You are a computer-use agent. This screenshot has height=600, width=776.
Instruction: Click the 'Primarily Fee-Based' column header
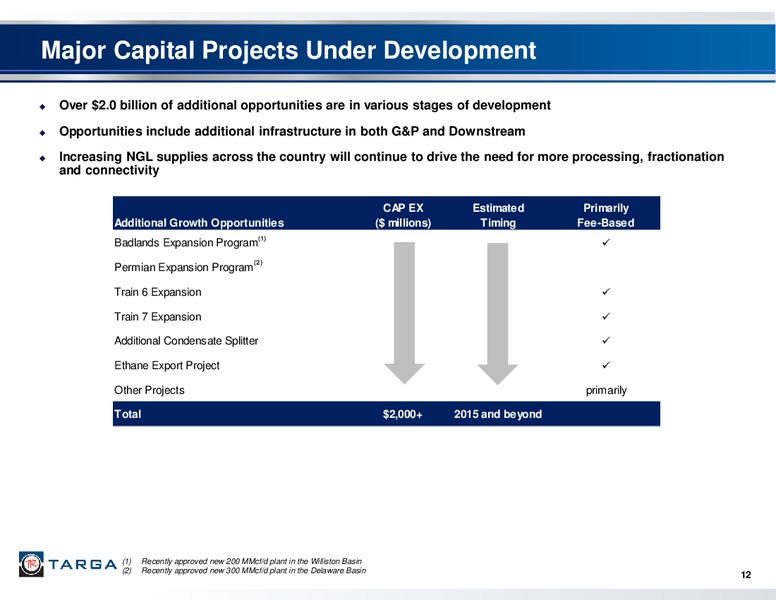(x=606, y=215)
